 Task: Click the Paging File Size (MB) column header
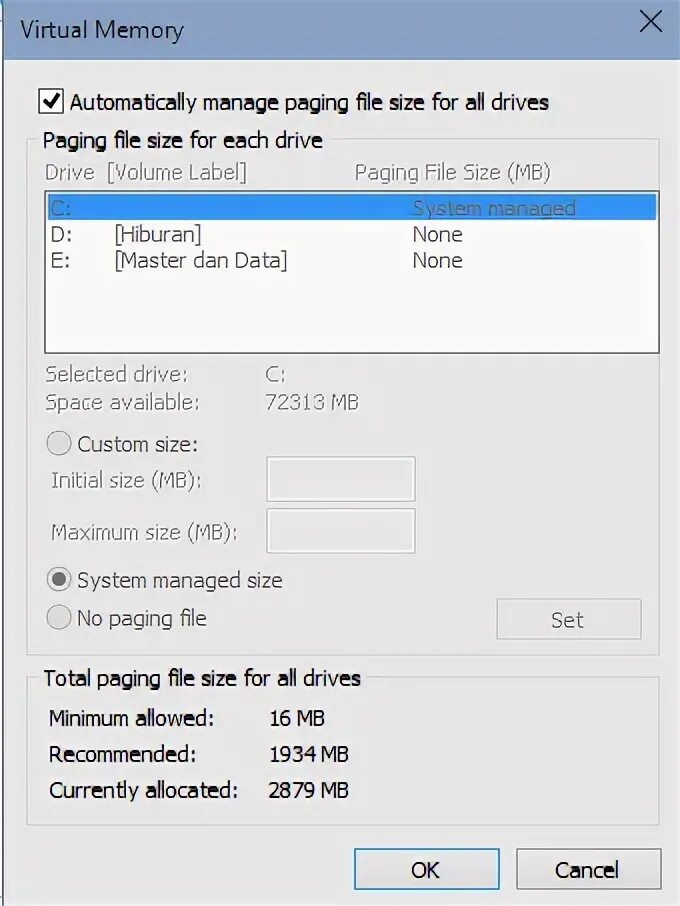coord(452,172)
